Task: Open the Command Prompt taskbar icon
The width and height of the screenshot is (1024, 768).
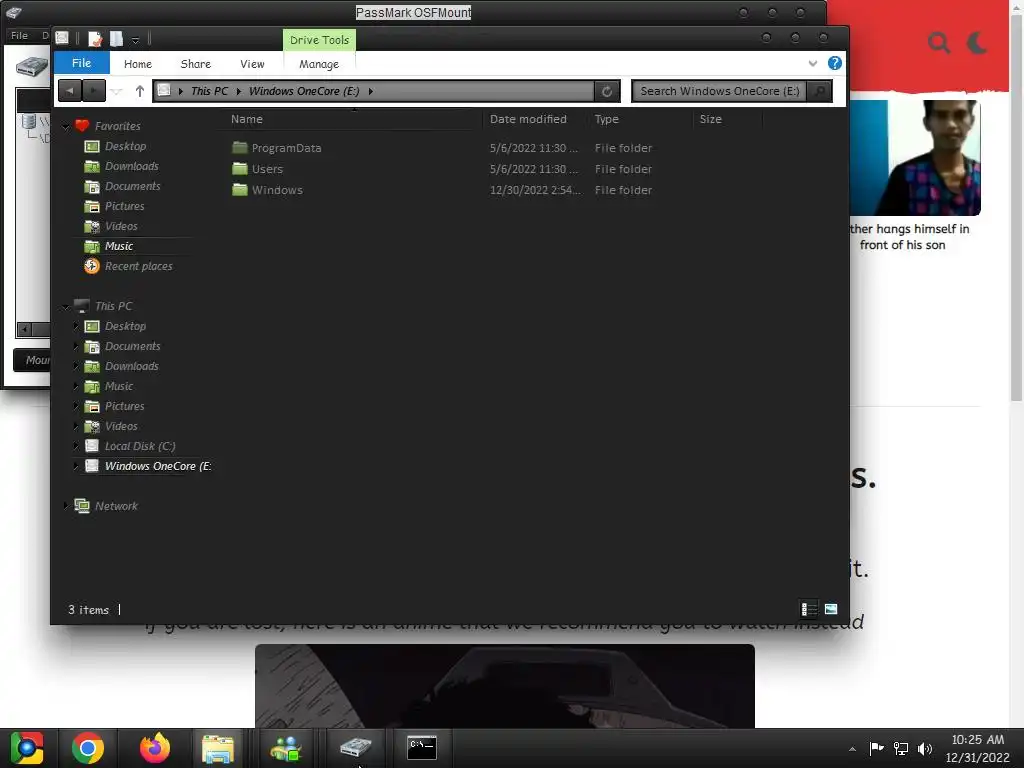Action: pyautogui.click(x=421, y=748)
